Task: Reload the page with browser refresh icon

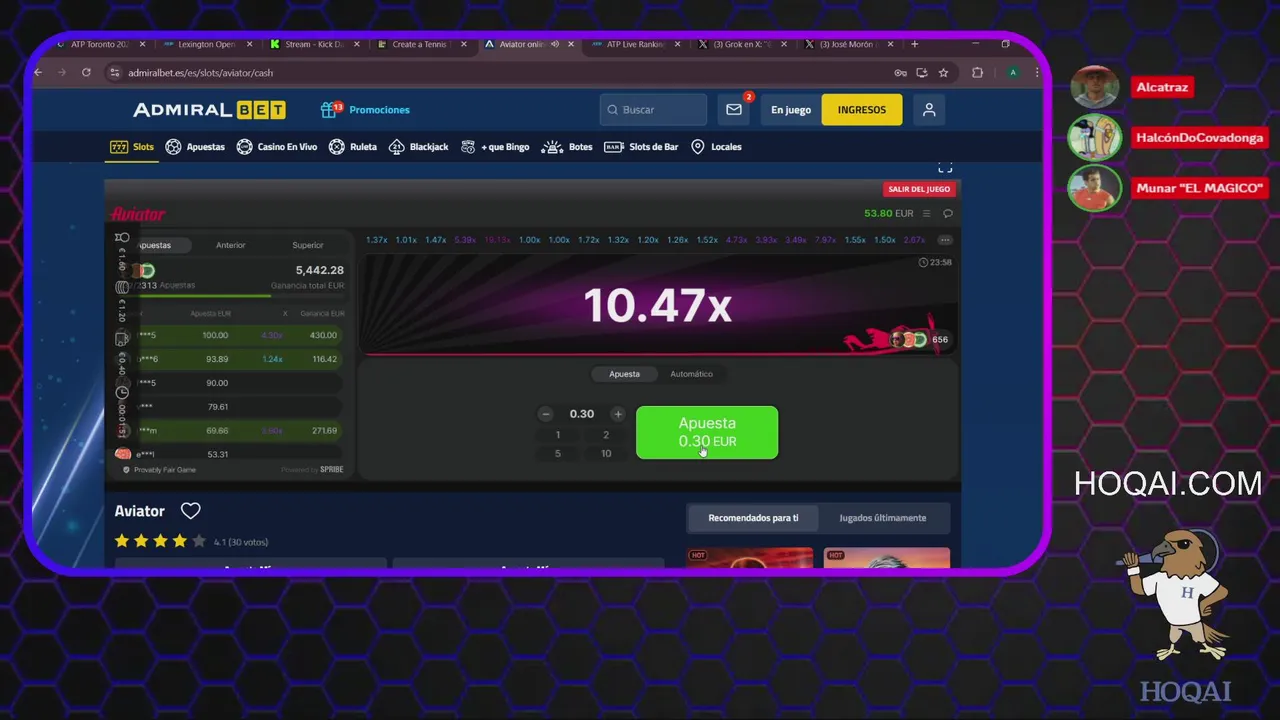Action: 86,73
